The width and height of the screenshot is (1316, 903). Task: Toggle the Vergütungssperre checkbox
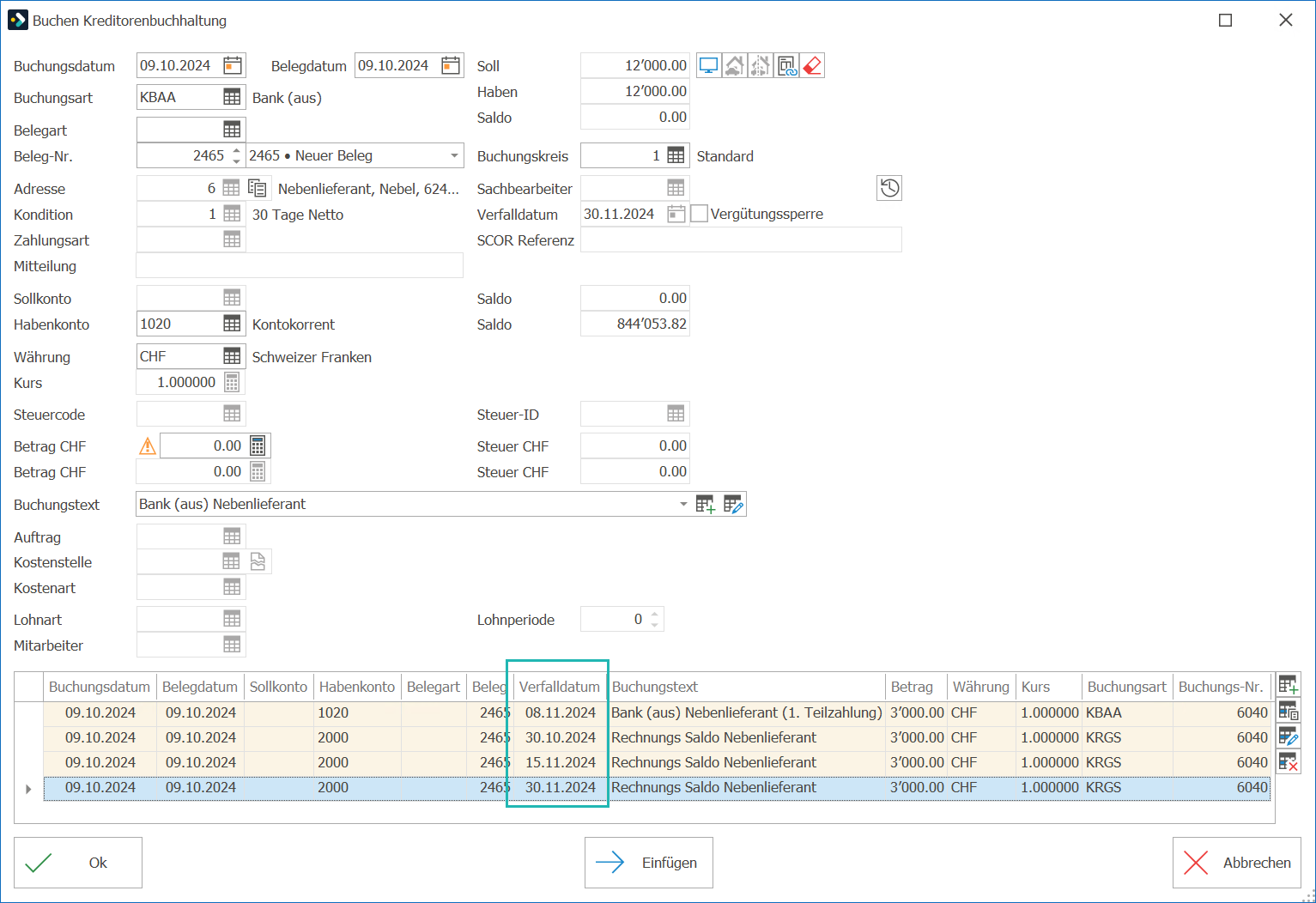point(700,214)
